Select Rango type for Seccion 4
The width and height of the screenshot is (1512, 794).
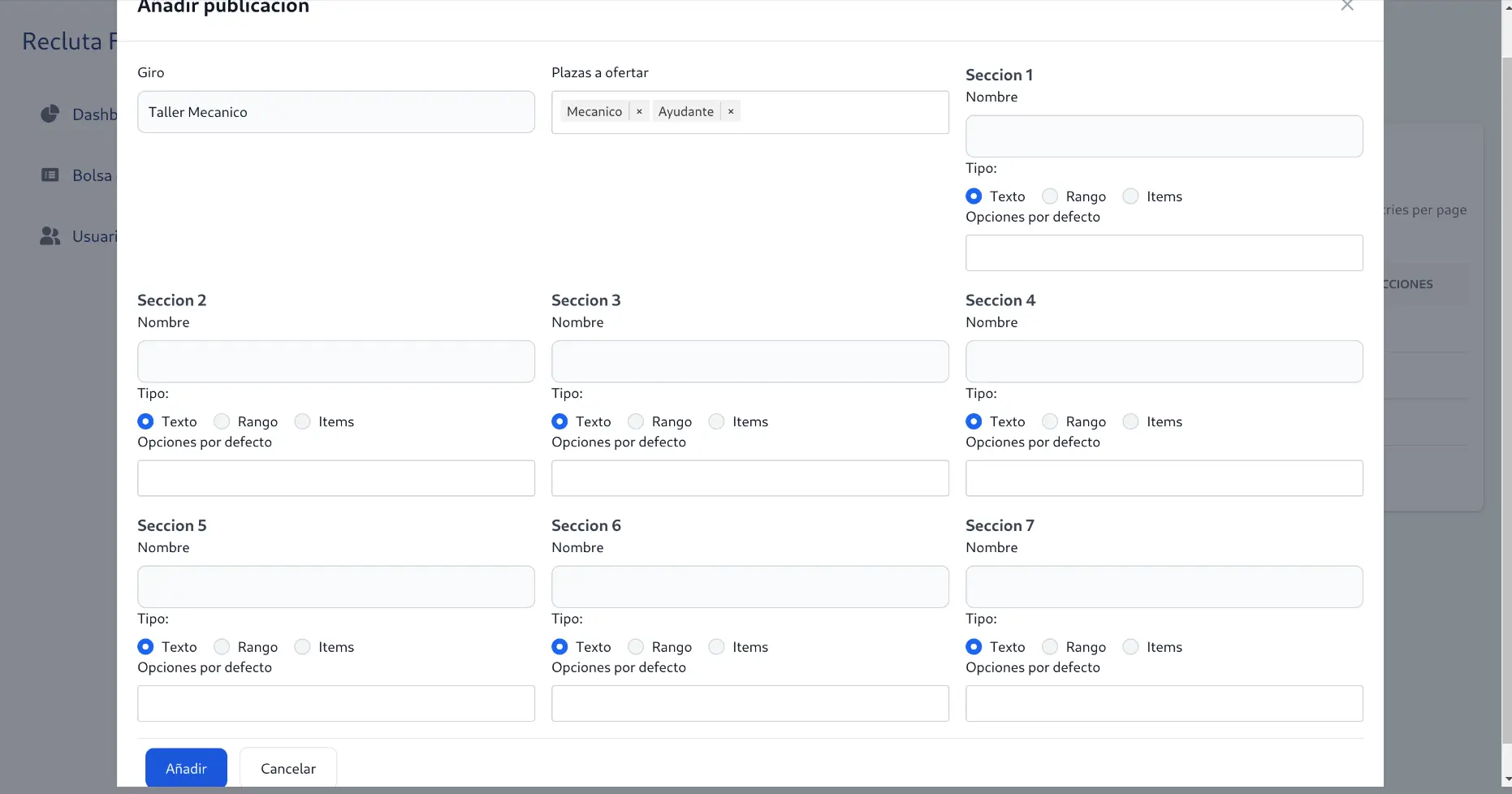[x=1050, y=421]
